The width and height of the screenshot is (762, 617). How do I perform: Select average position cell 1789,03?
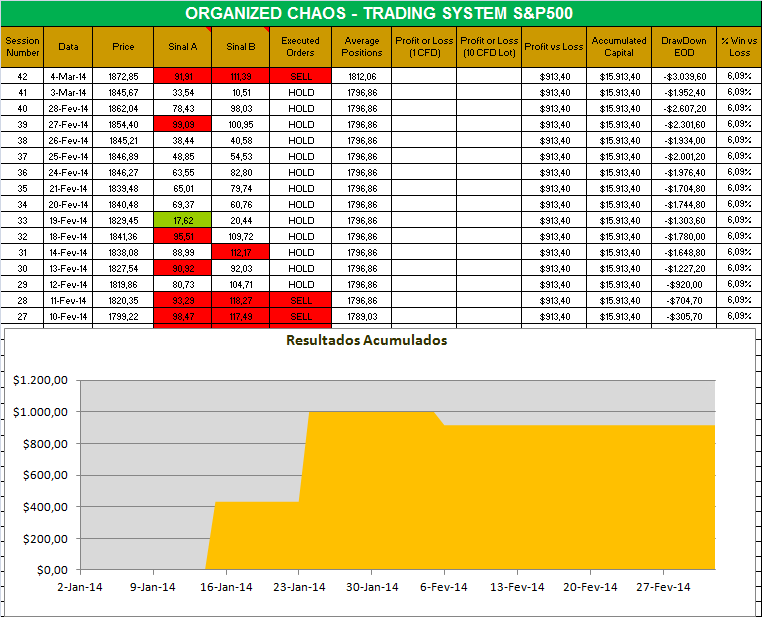click(x=362, y=317)
